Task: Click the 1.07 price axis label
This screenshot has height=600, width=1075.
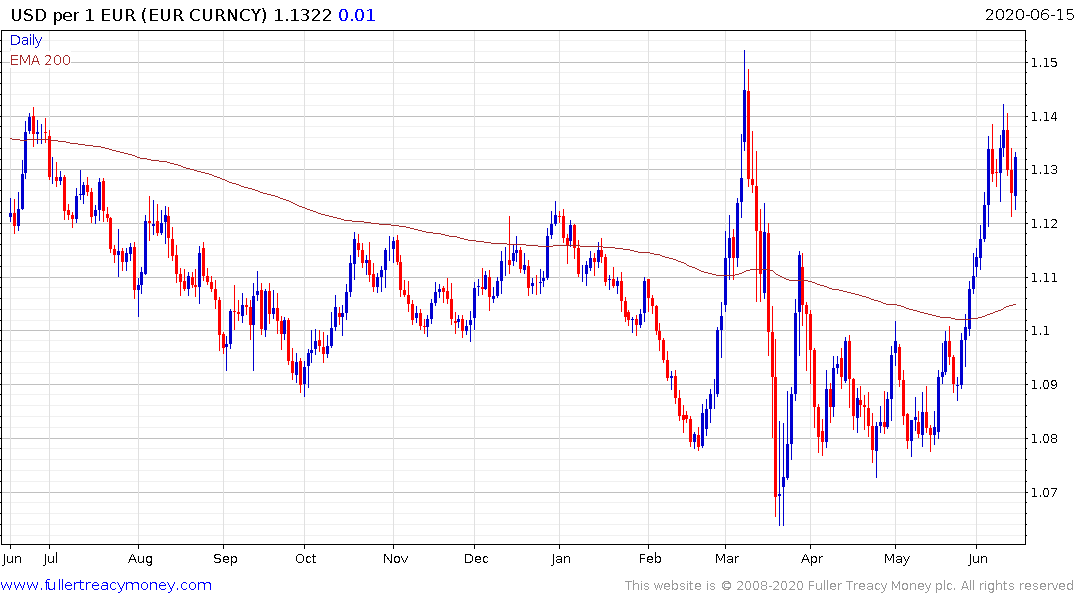Action: point(1044,492)
